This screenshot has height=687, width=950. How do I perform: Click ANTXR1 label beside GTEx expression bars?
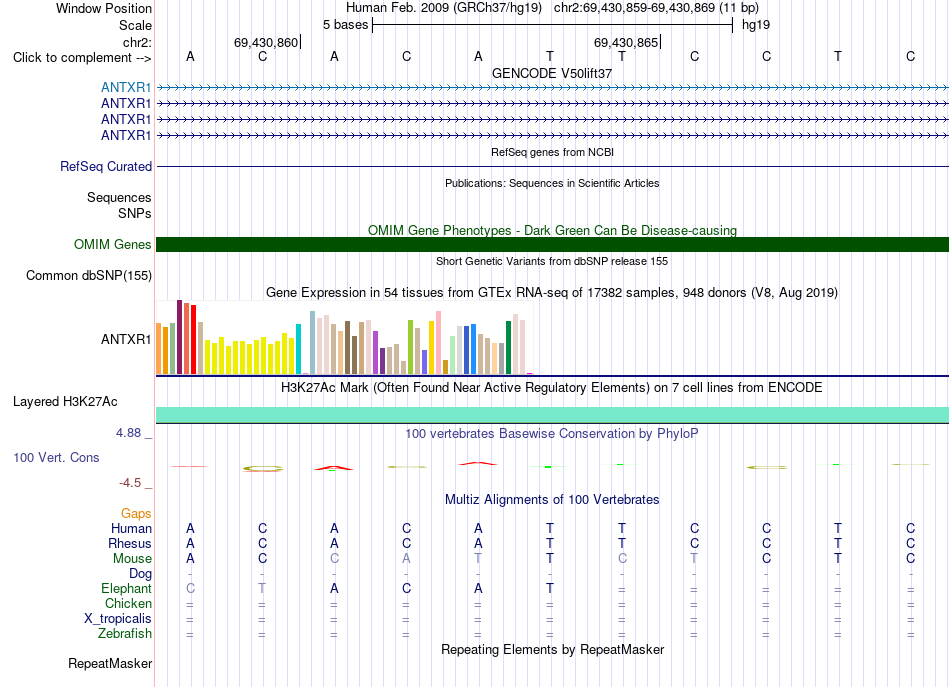point(126,339)
